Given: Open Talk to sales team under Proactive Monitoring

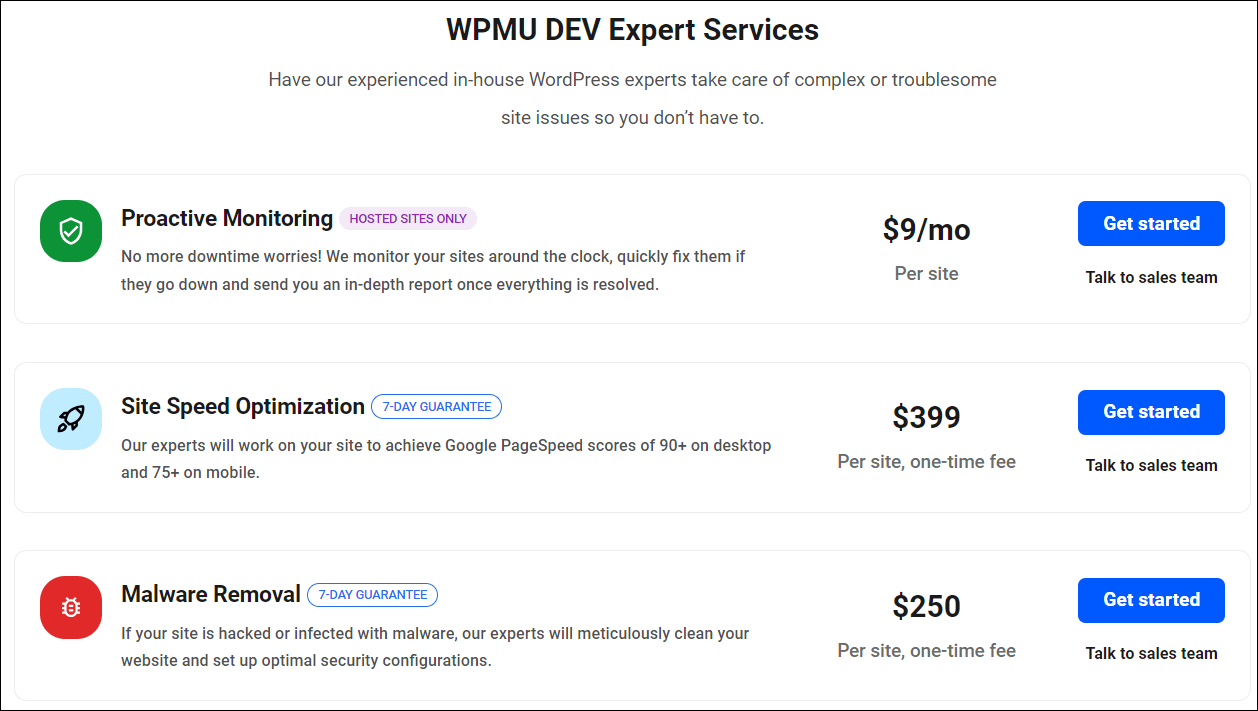Looking at the screenshot, I should (x=1151, y=277).
